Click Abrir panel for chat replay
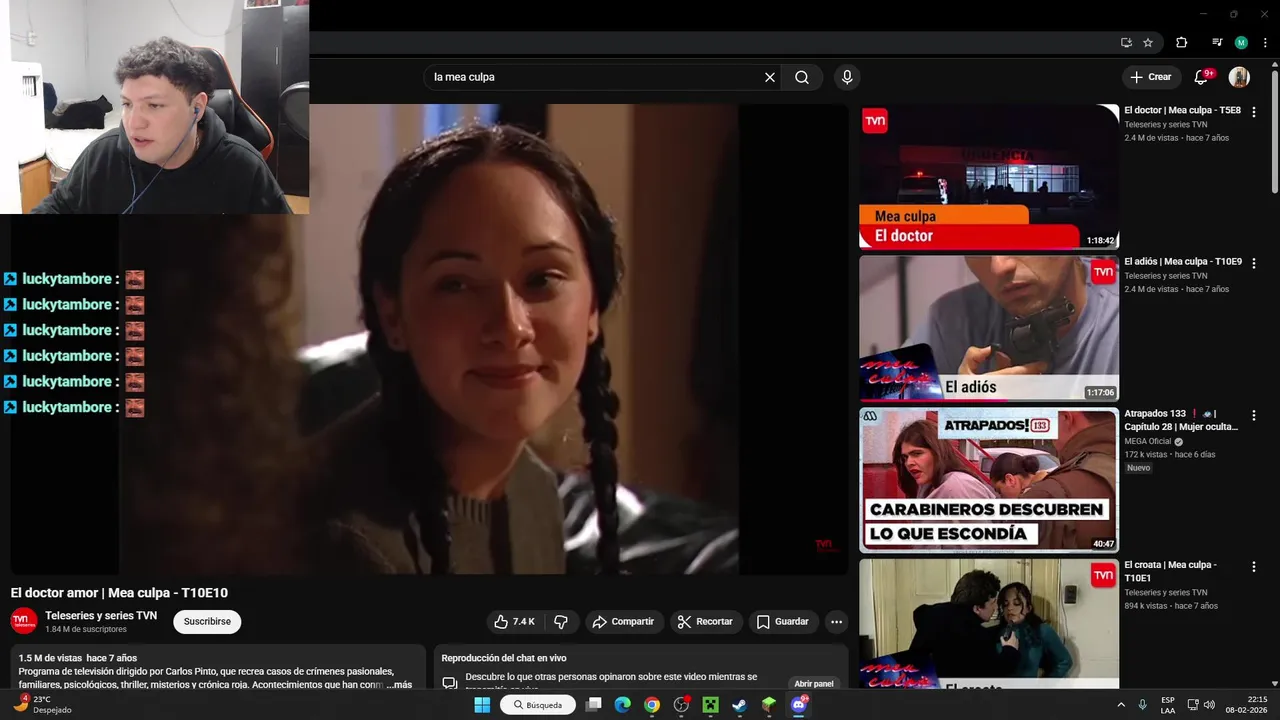Viewport: 1280px width, 720px height. (x=814, y=684)
